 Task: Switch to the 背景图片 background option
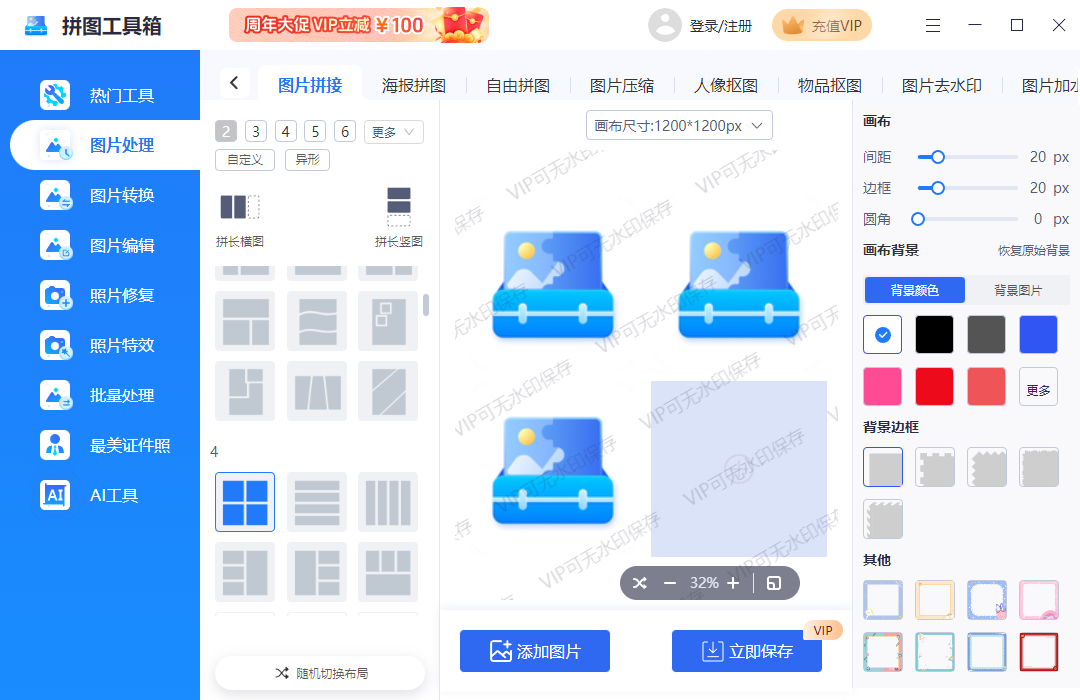coord(1018,290)
